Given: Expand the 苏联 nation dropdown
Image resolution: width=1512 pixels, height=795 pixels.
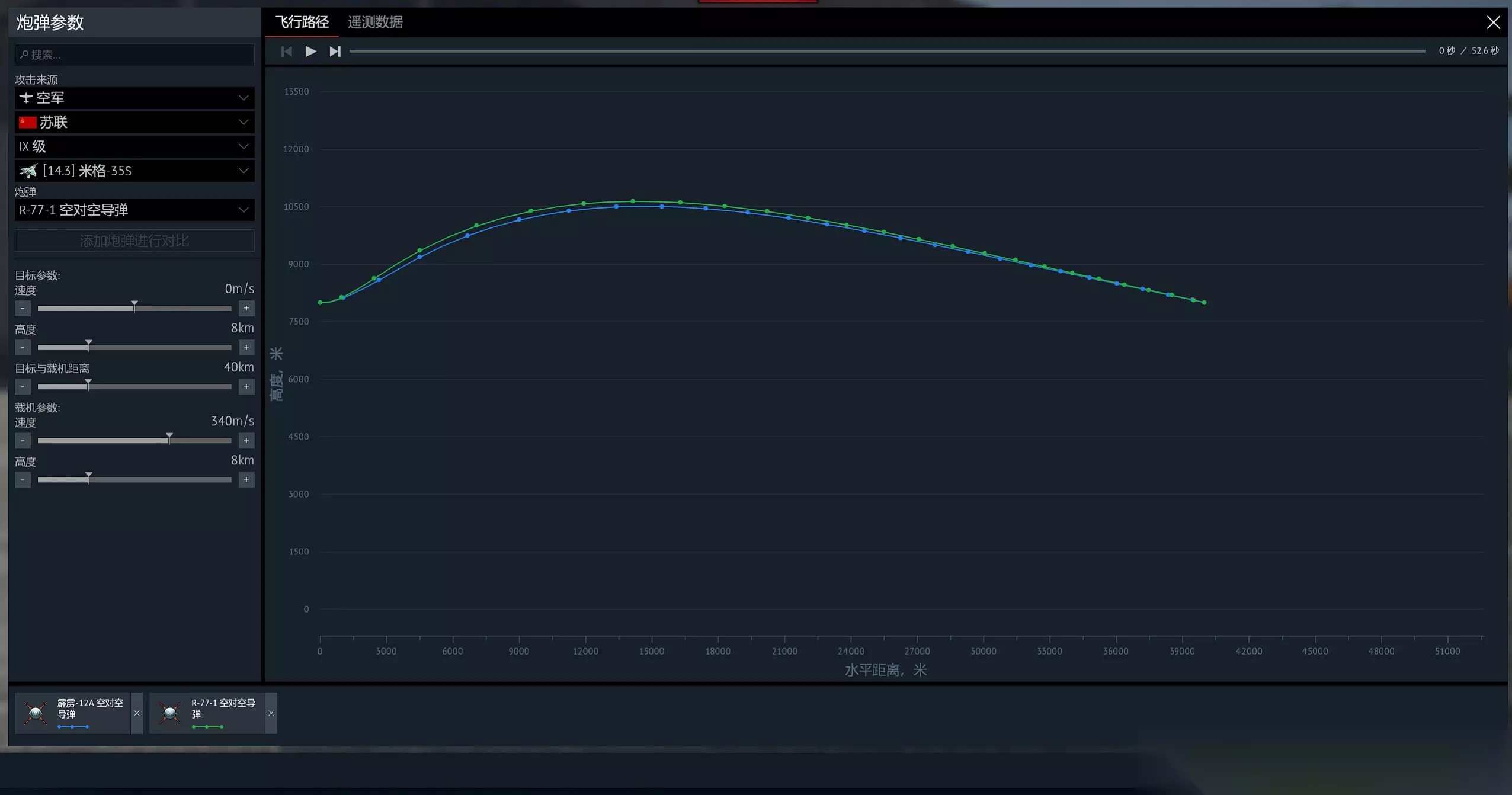Looking at the screenshot, I should point(134,122).
